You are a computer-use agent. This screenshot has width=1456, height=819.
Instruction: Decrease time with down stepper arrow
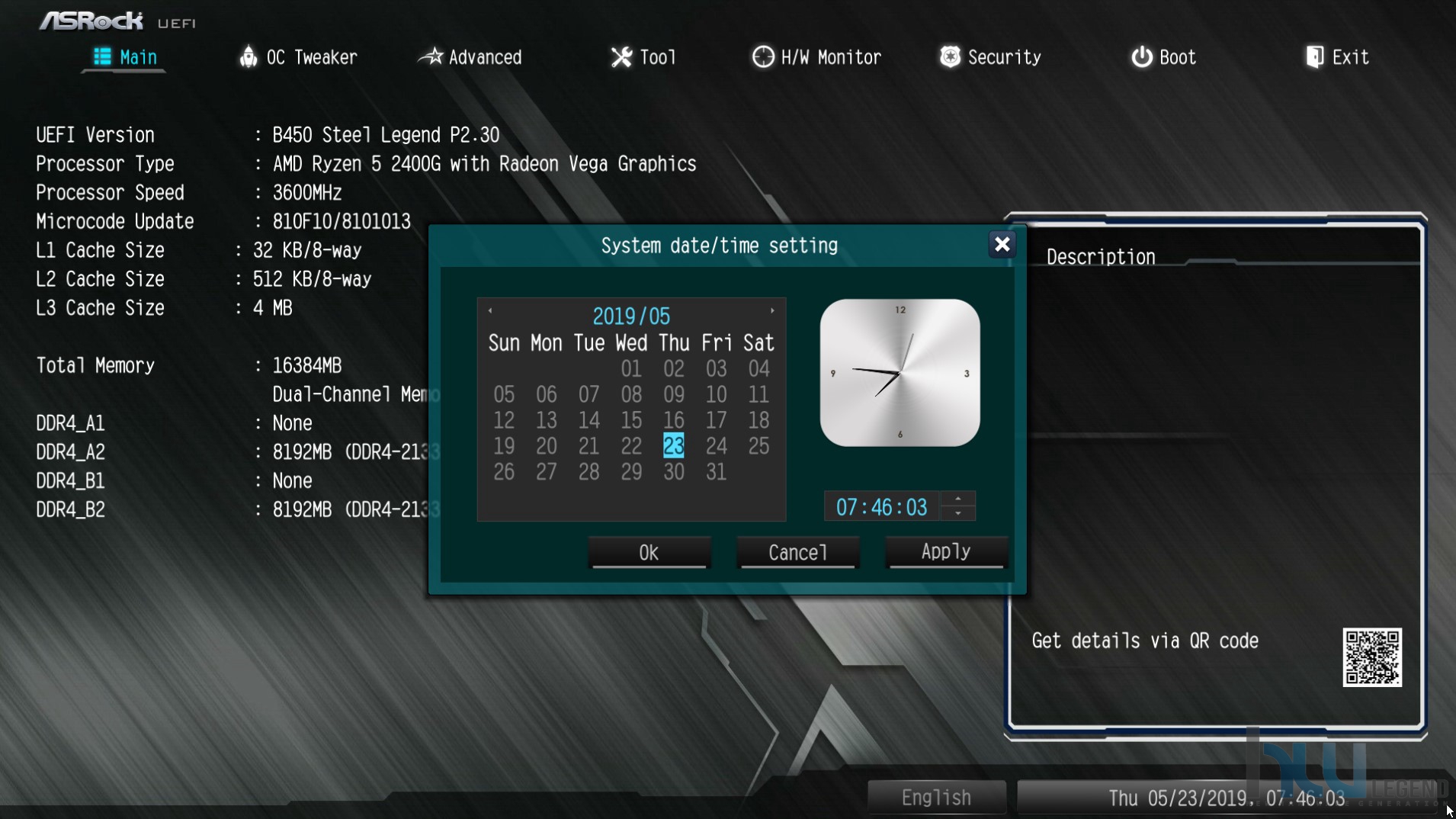(x=958, y=513)
